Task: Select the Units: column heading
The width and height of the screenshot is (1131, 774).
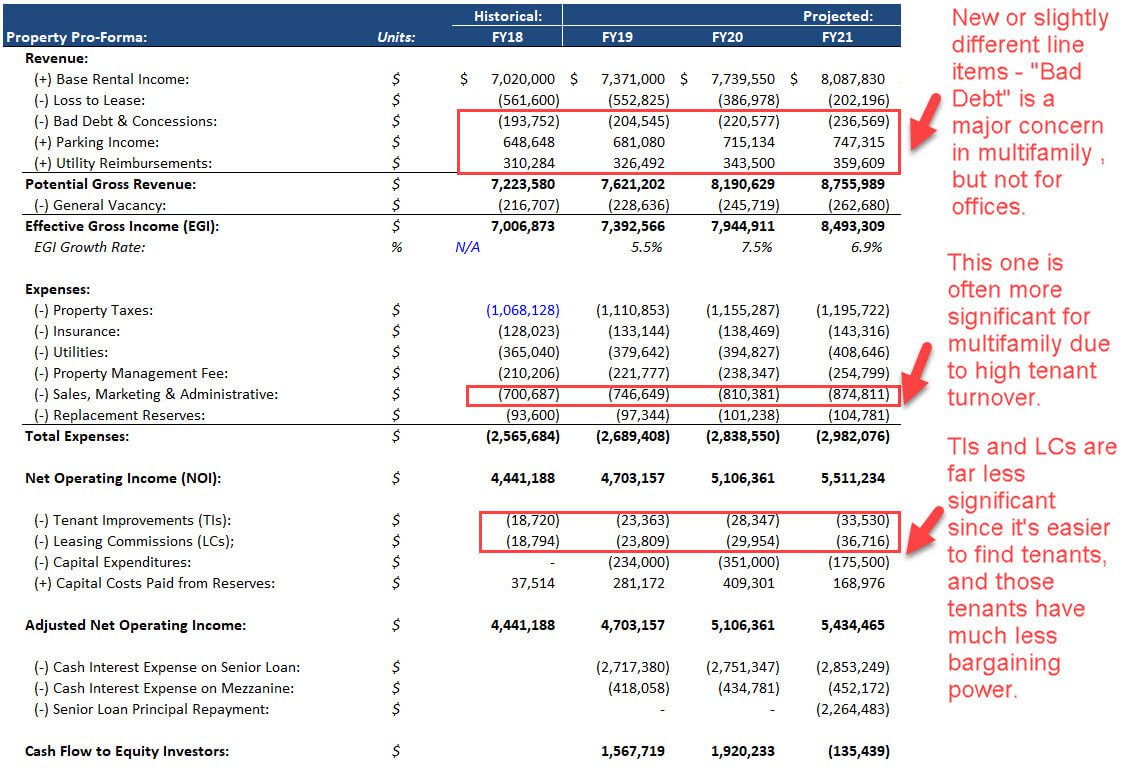Action: point(395,36)
